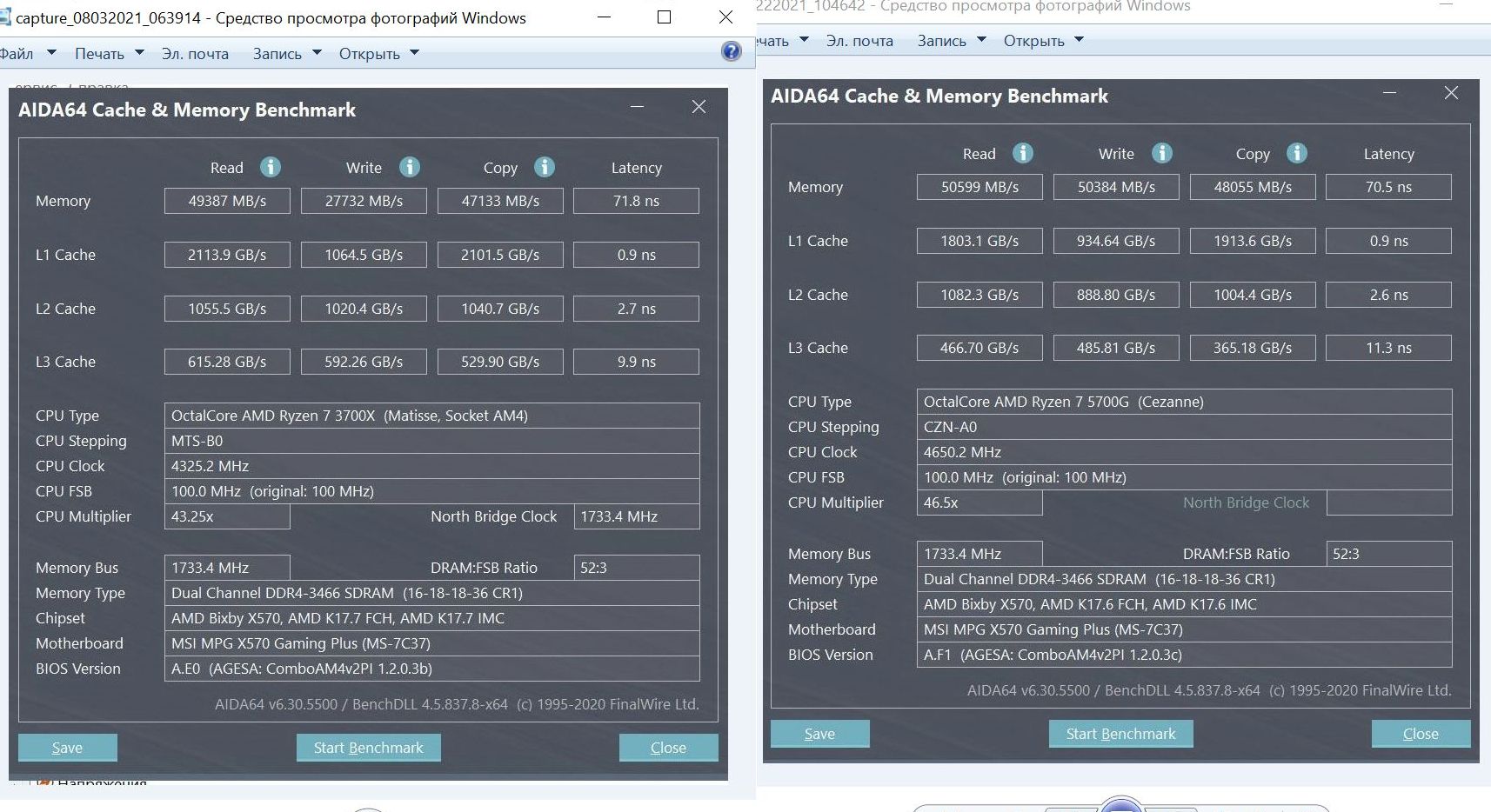
Task: Click Эл. почта in the capture_08032021 window
Action: (195, 54)
